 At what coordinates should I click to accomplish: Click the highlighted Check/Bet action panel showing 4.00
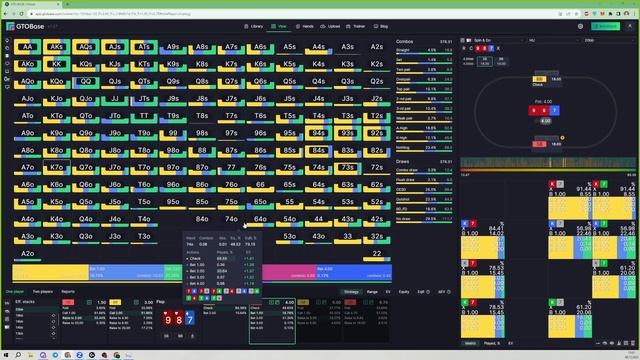click(x=272, y=321)
